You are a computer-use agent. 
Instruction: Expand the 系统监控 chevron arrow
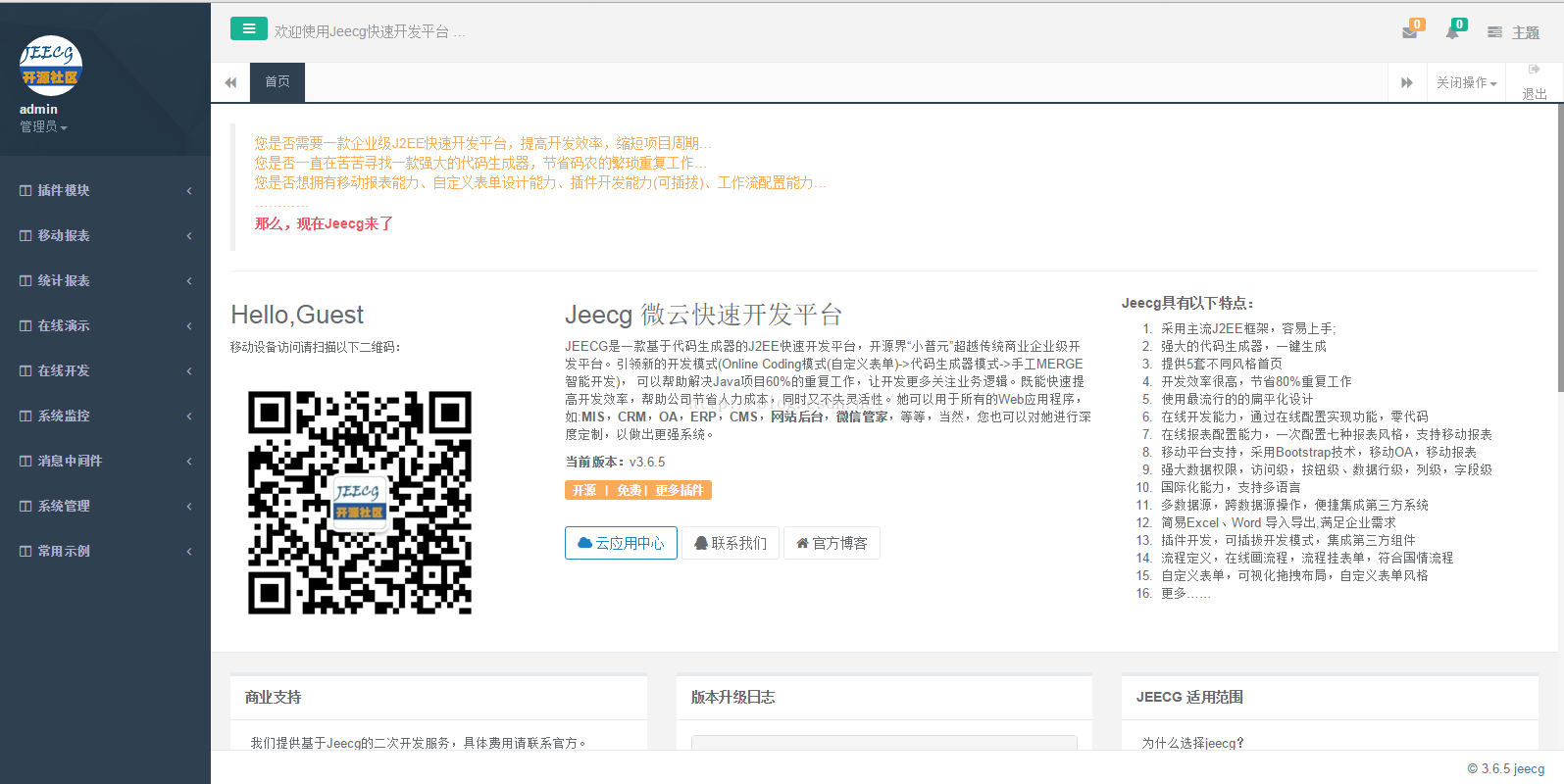click(189, 416)
